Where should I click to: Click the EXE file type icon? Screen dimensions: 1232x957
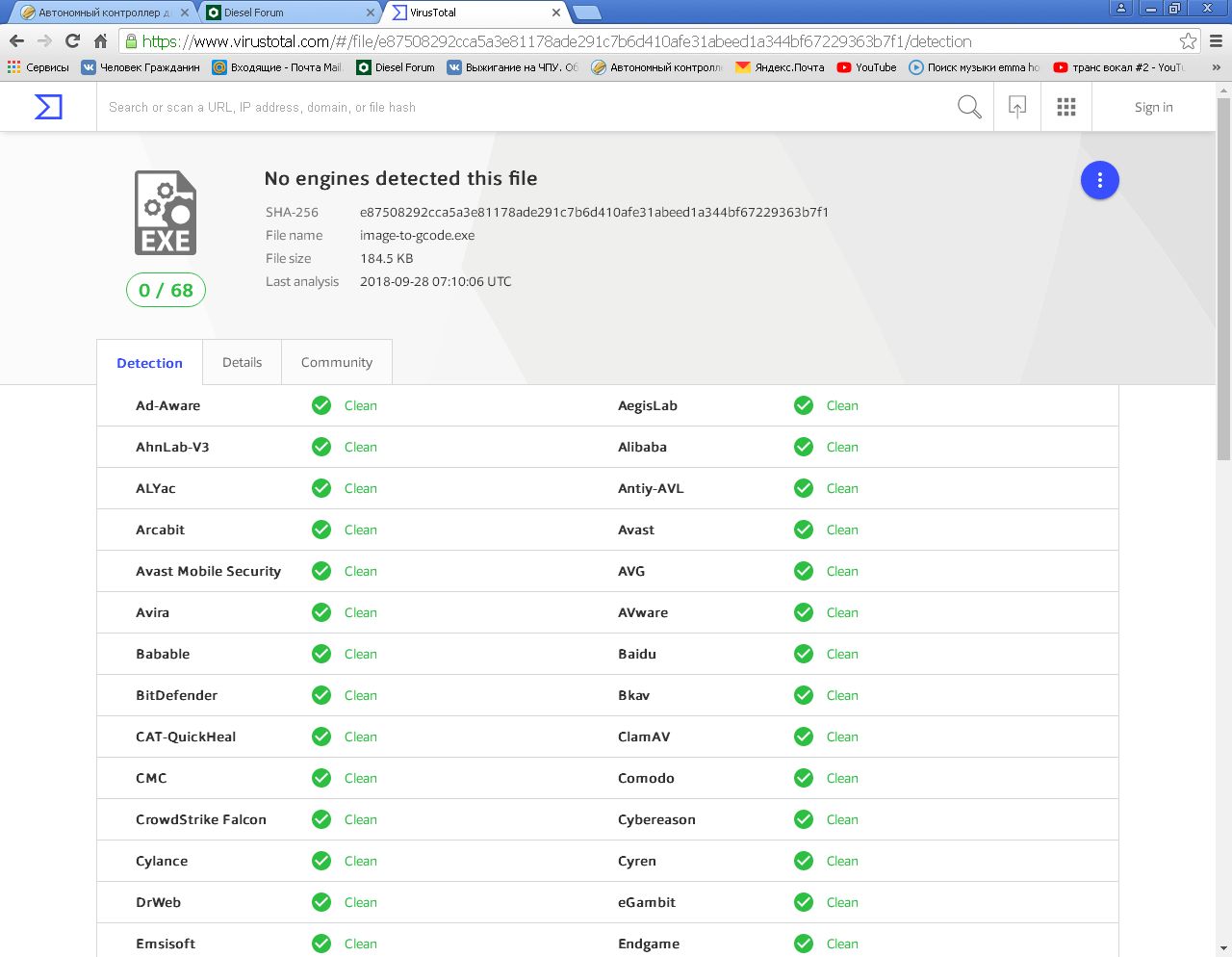(166, 213)
